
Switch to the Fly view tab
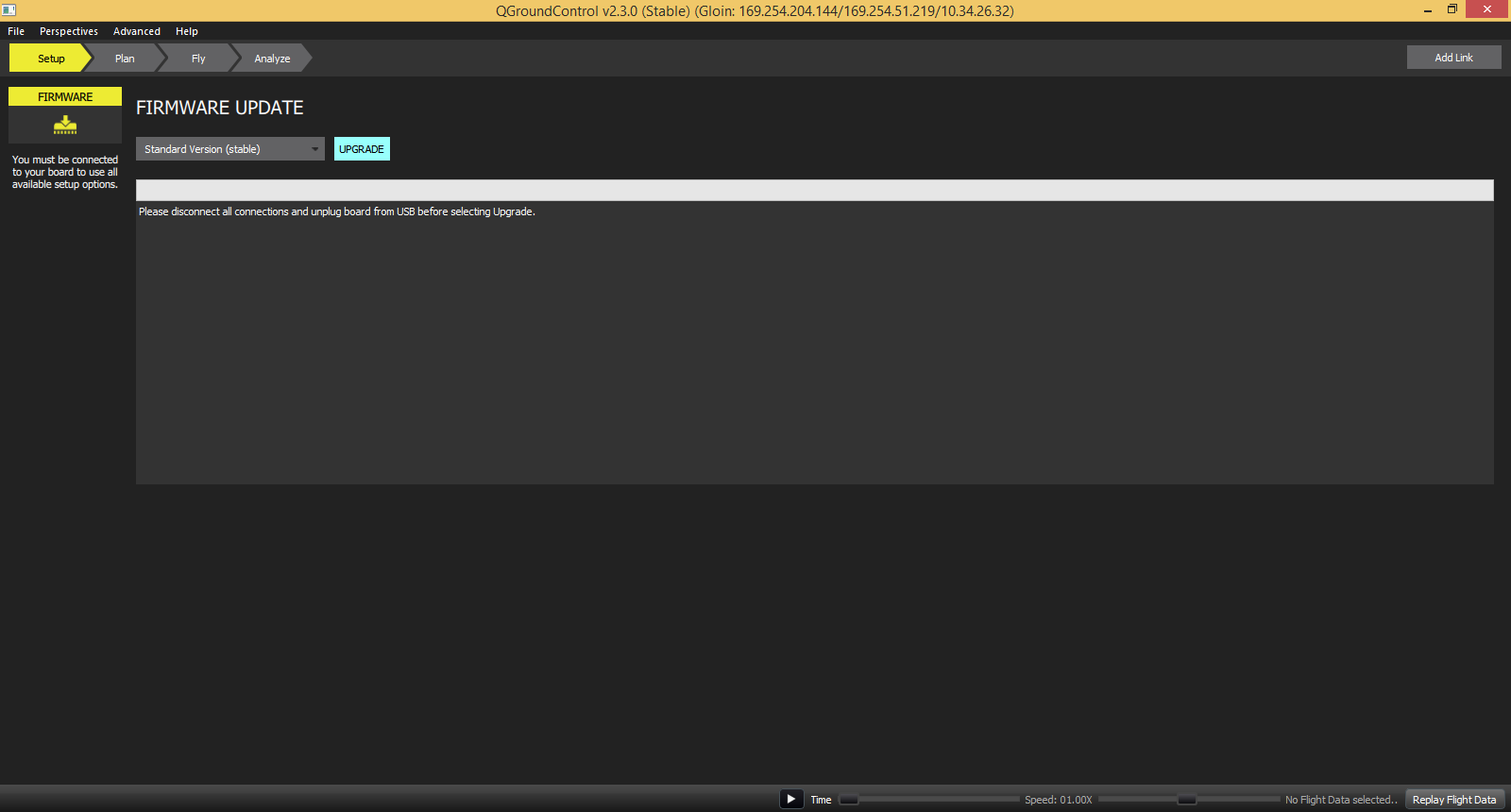(198, 59)
